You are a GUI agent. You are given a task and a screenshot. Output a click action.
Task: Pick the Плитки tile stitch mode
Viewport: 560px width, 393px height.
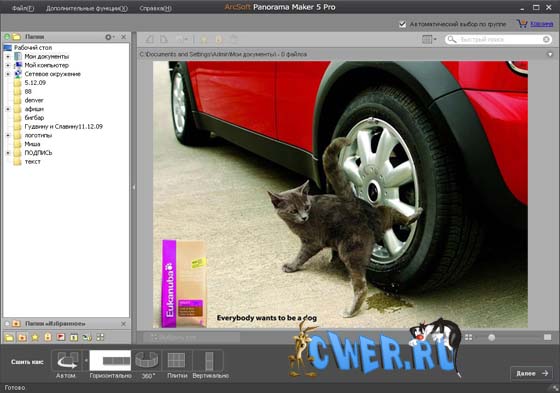coord(177,360)
